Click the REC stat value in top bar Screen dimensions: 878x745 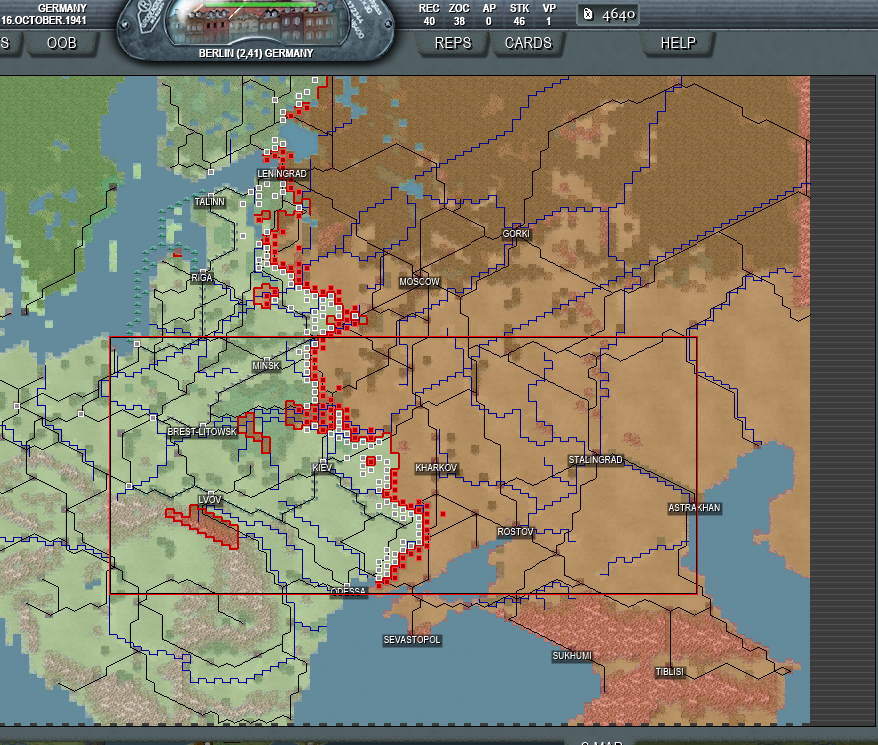click(x=429, y=20)
